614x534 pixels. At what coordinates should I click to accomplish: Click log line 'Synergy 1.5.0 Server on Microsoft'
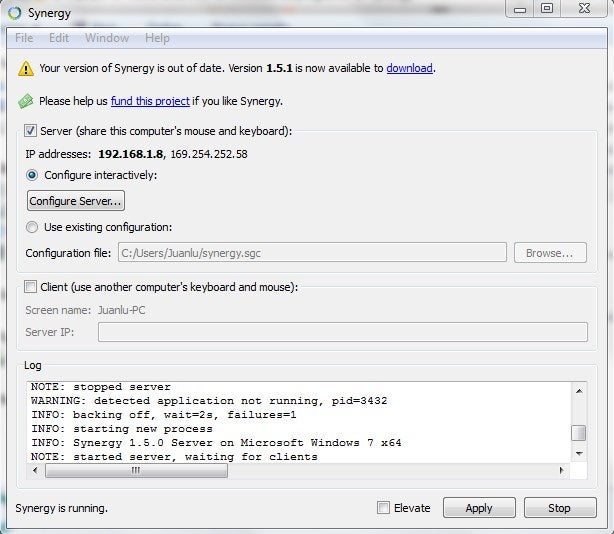coord(216,443)
